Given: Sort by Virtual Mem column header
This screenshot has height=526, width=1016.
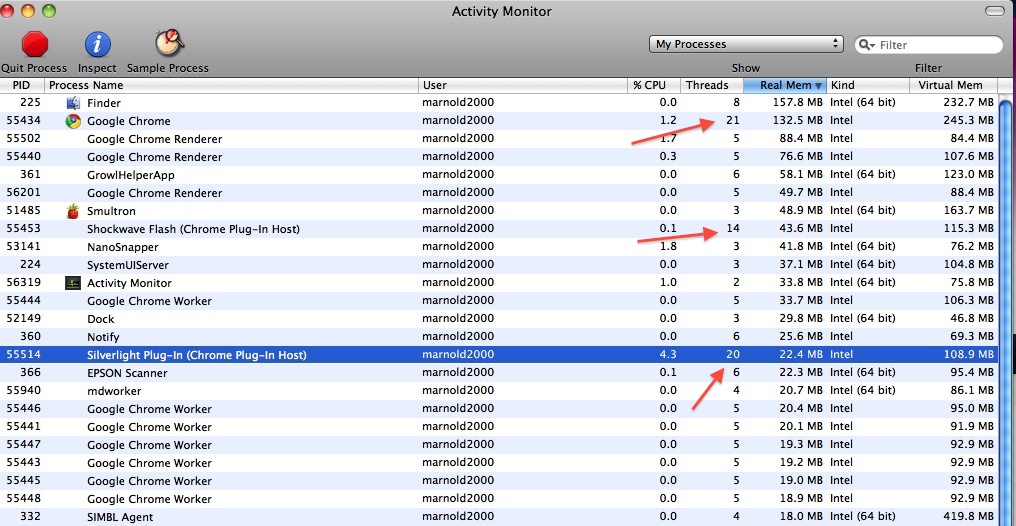Looking at the screenshot, I should (954, 85).
